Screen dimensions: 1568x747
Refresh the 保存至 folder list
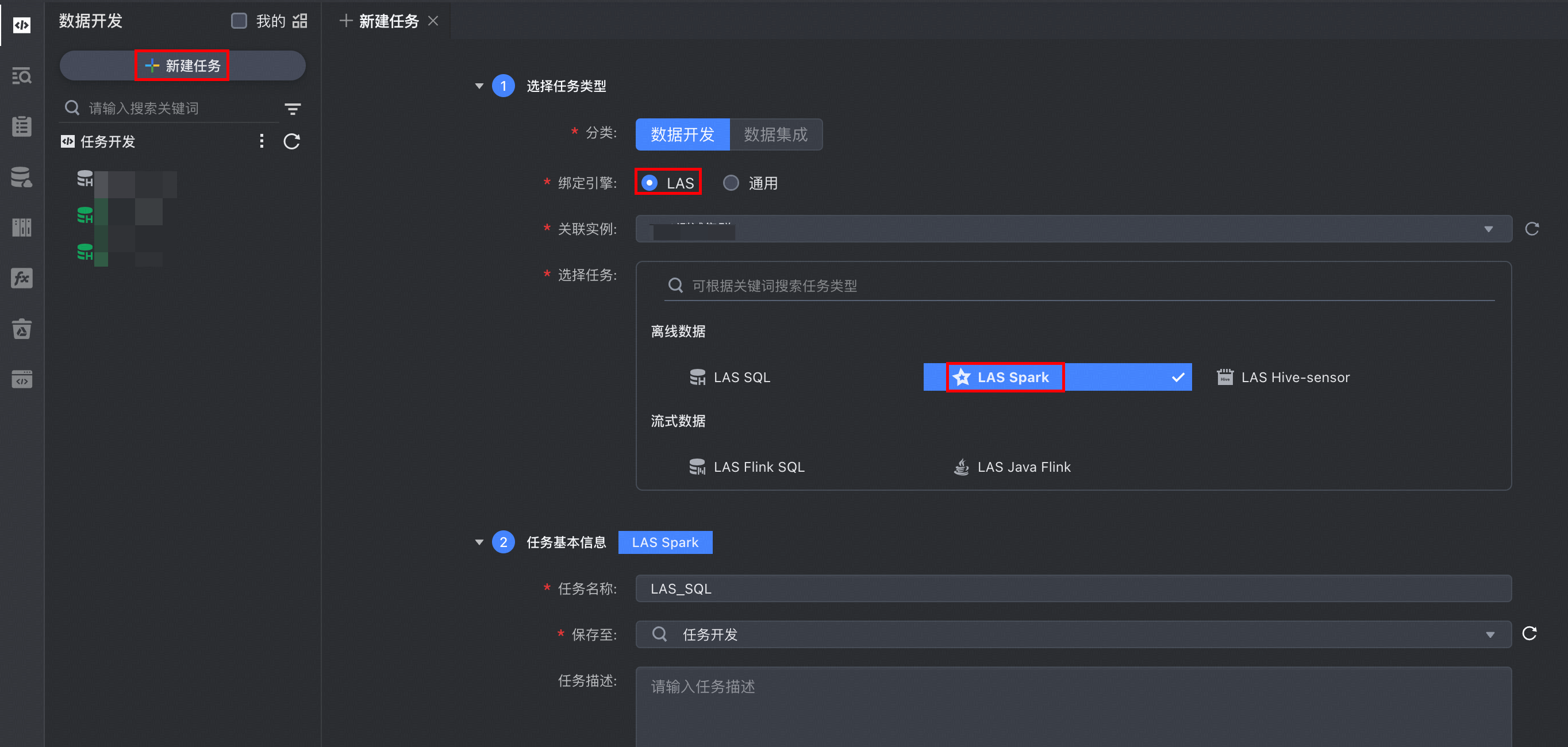pos(1529,633)
